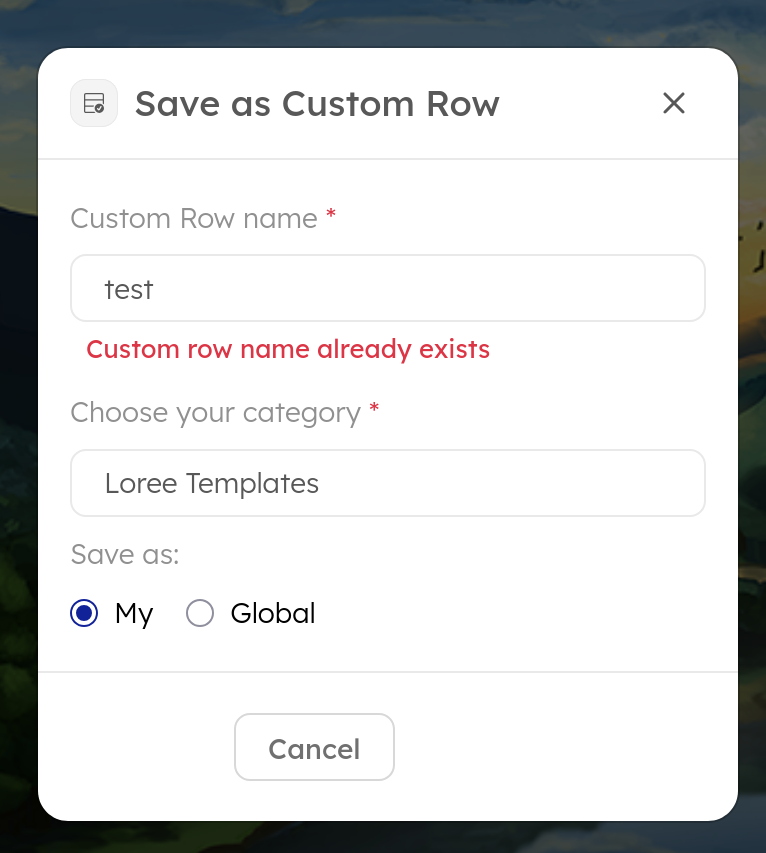
Task: Click the "Custom Row name" label
Action: 194,218
